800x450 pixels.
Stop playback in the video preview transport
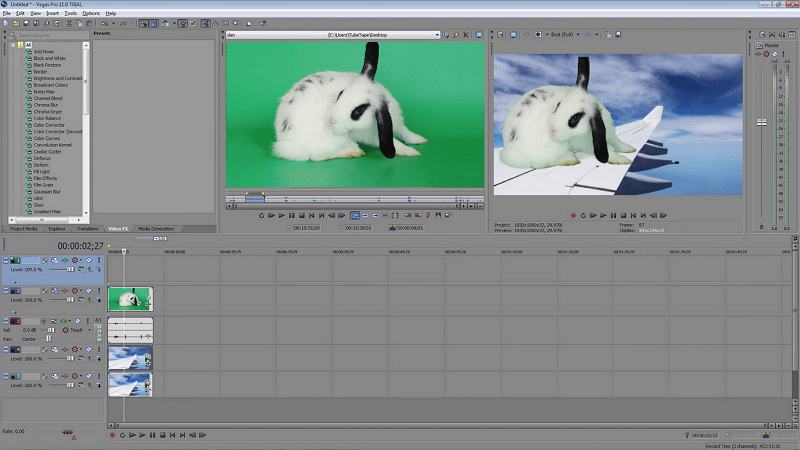623,216
